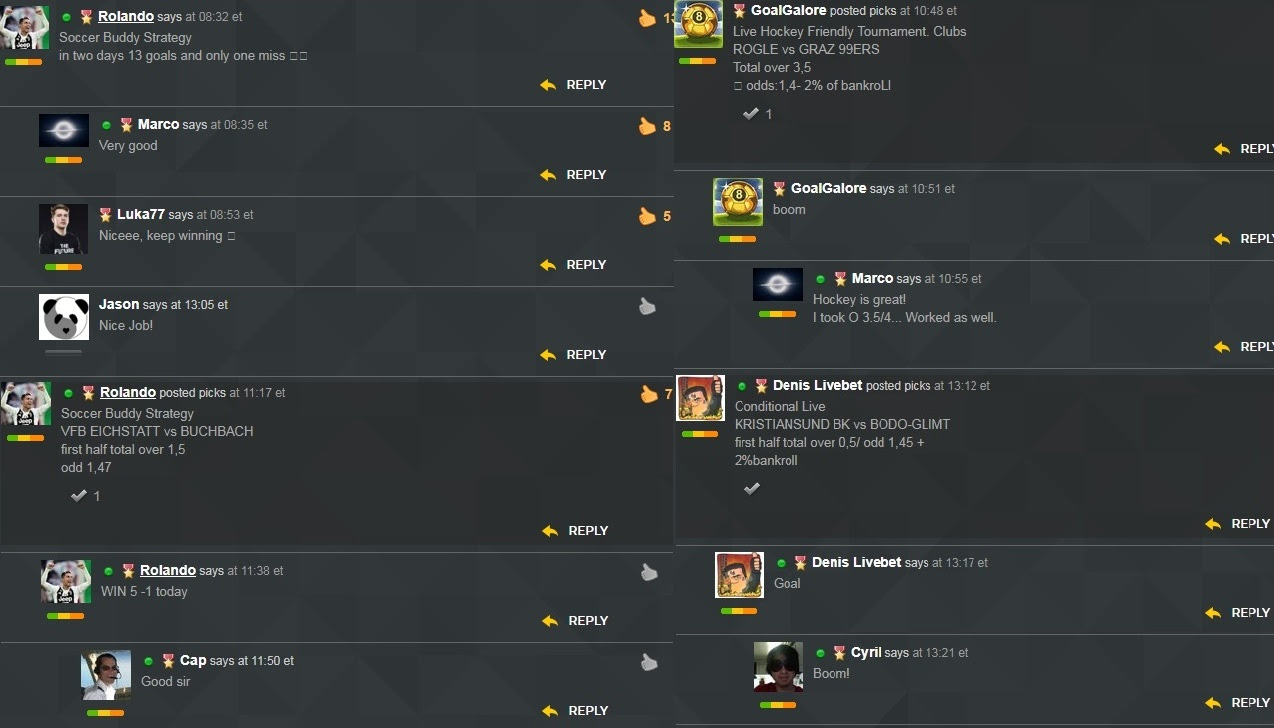
Task: Click Cyril's avatar picture
Action: [778, 665]
